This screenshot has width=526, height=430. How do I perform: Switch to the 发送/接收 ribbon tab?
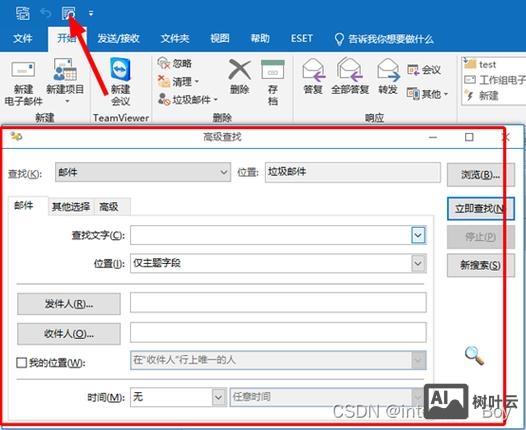coord(118,38)
